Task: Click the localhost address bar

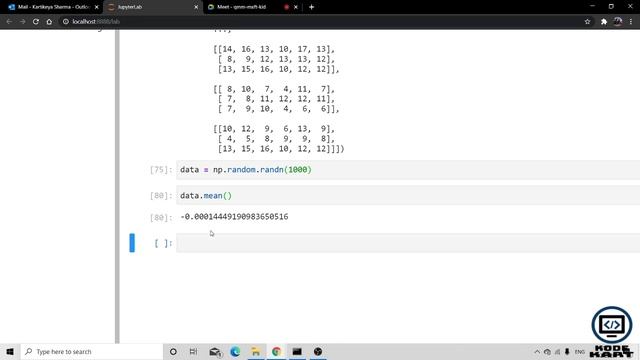Action: [x=318, y=22]
